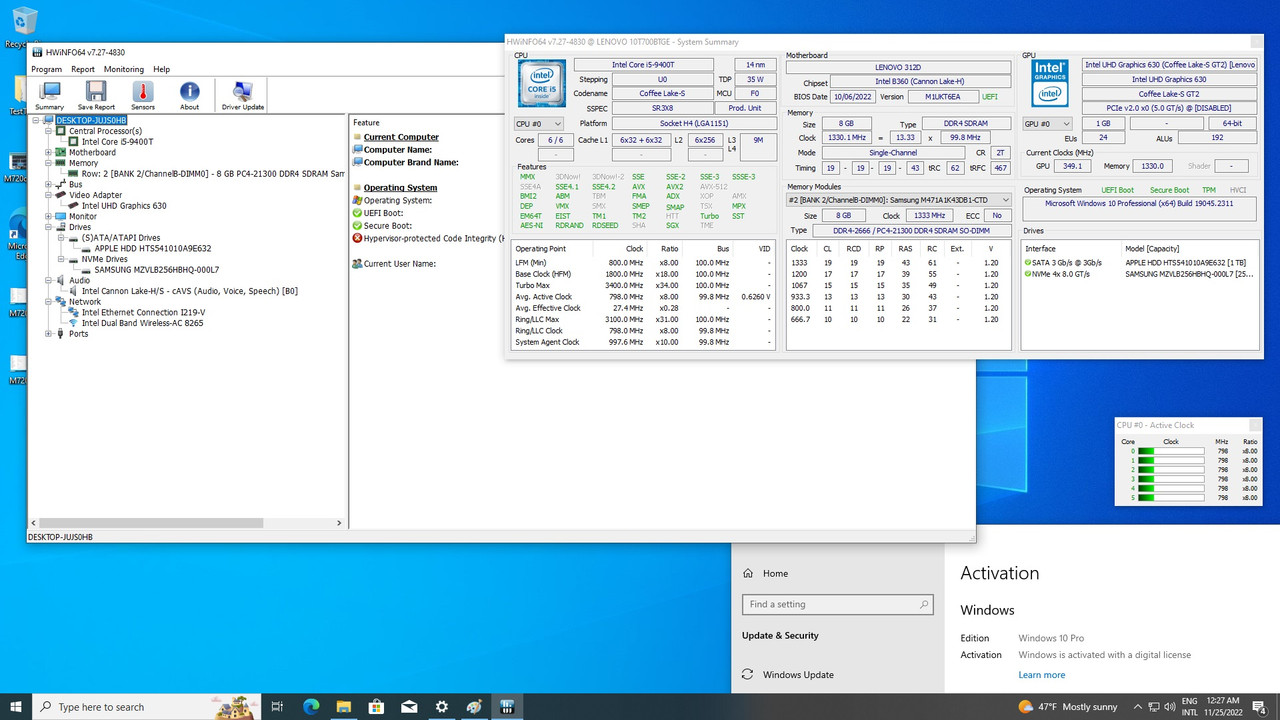Click the Intel Graphics logo

point(1050,83)
